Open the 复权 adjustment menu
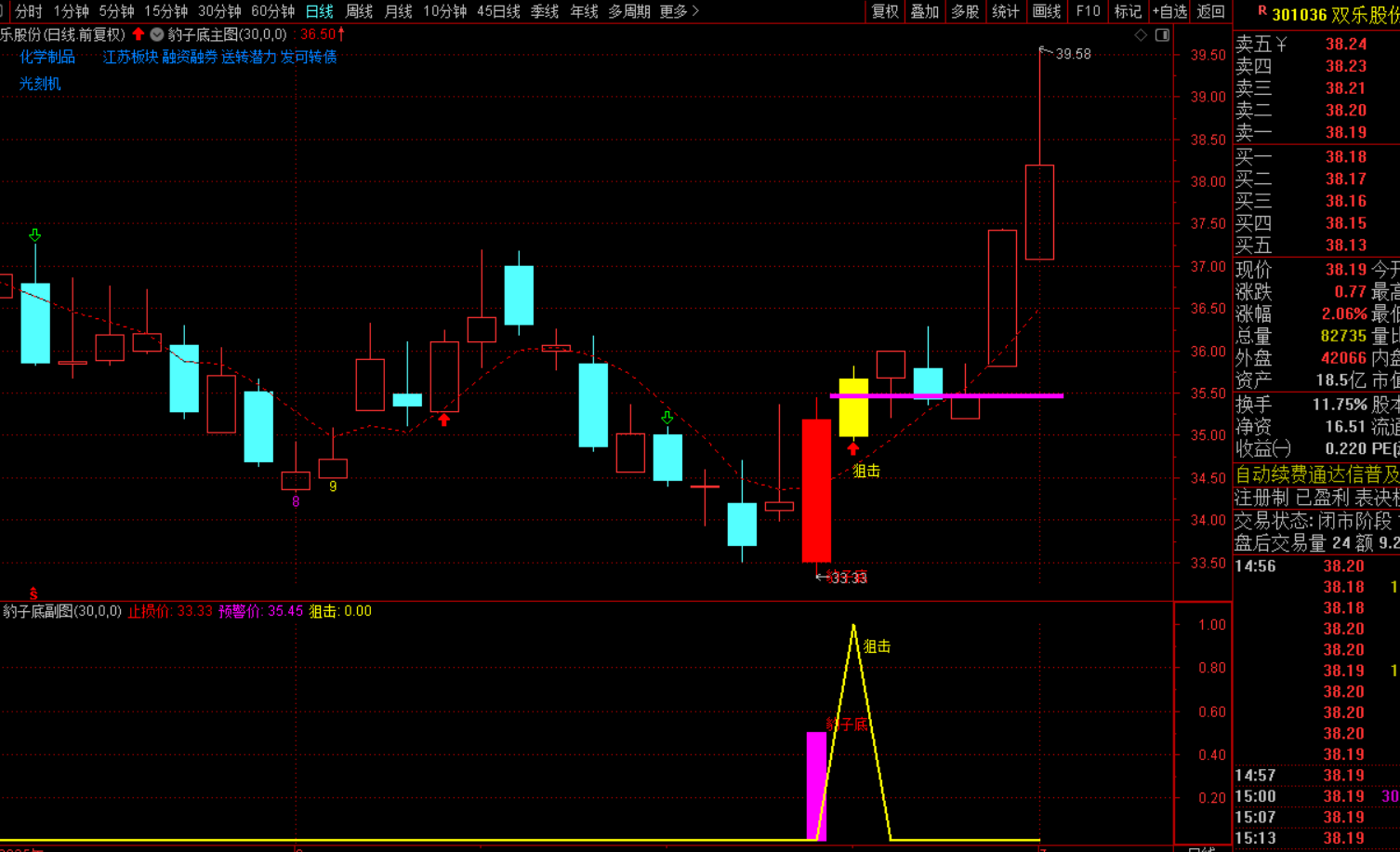1400x852 pixels. click(x=884, y=11)
